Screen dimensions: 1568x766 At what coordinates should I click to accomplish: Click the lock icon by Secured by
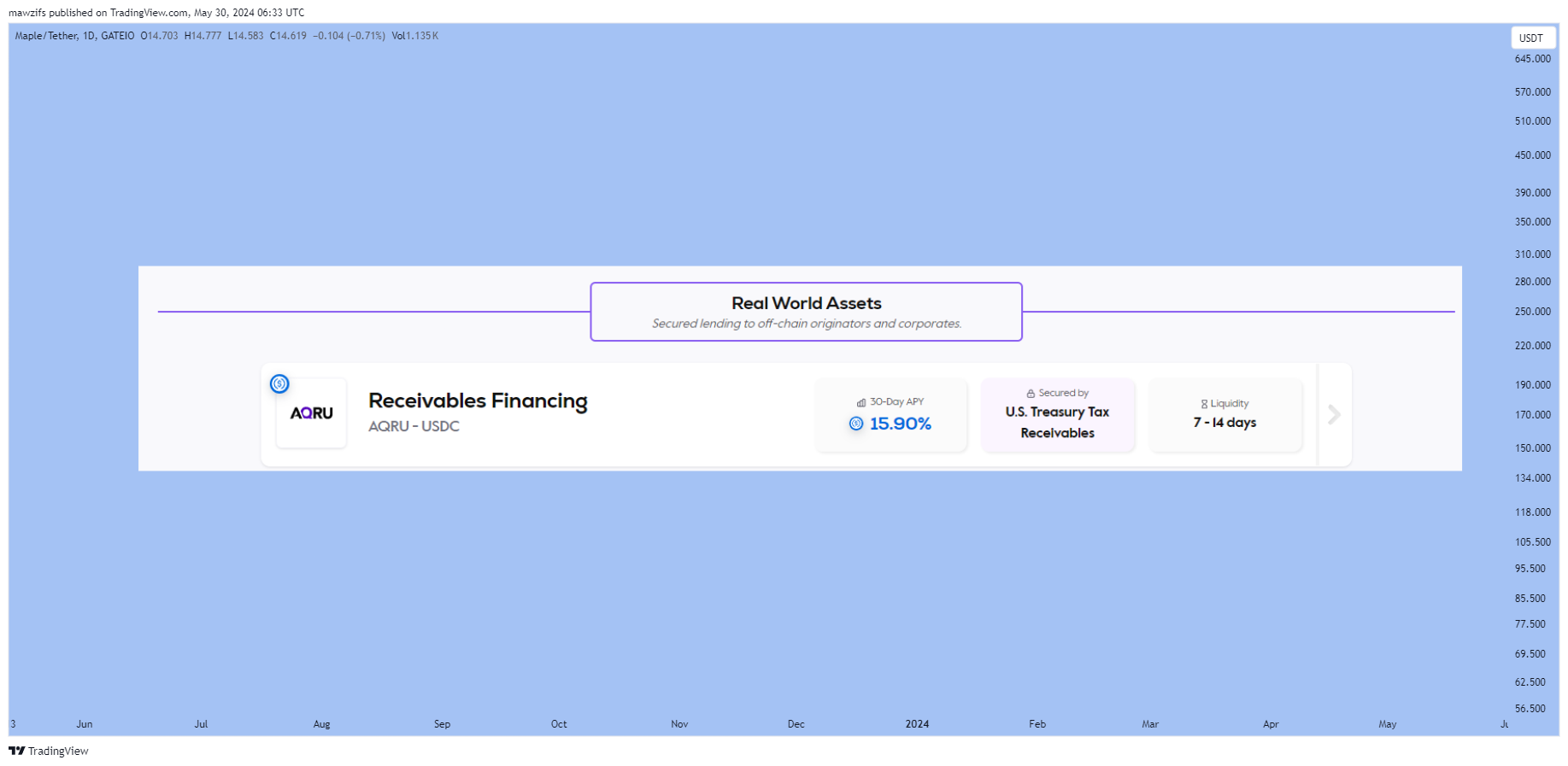(x=1031, y=394)
